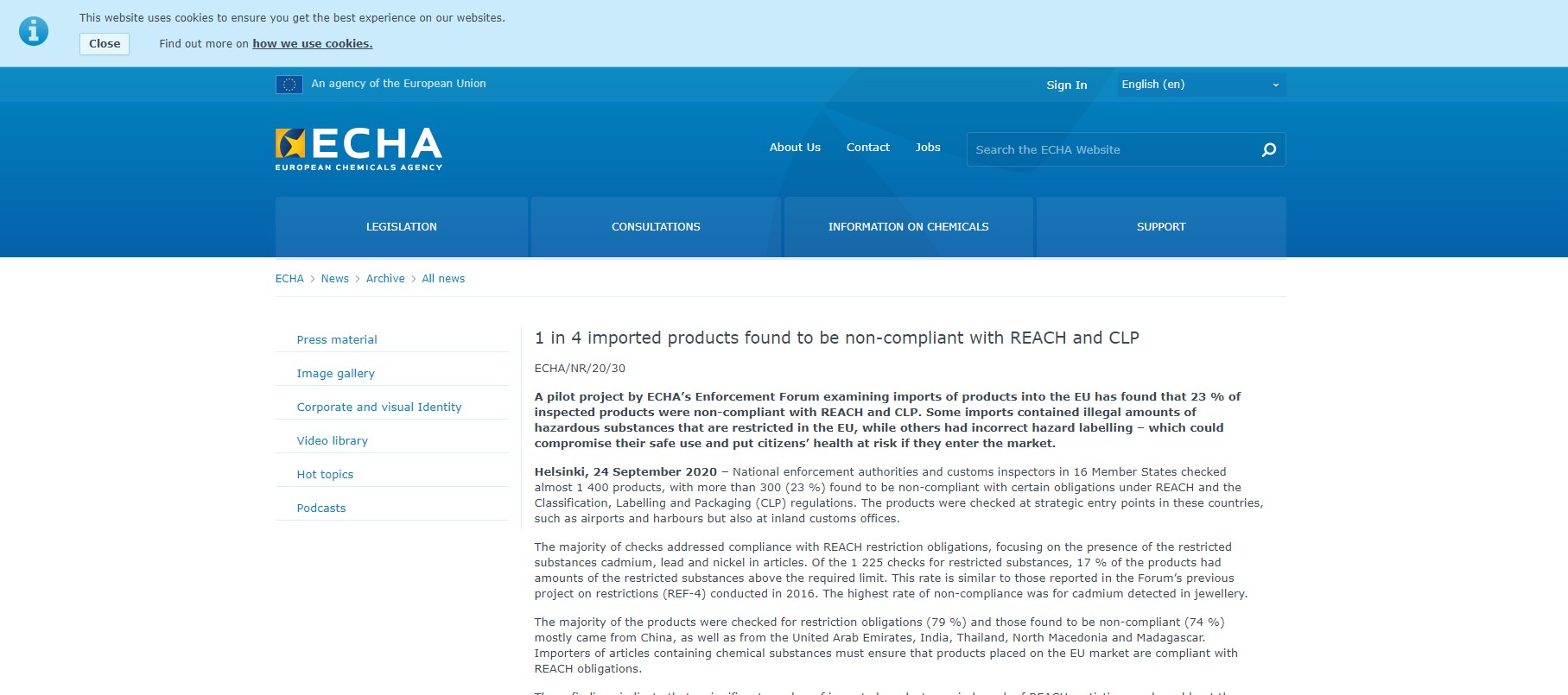This screenshot has width=1568, height=695.
Task: Click the search magnifier icon
Action: coord(1268,150)
